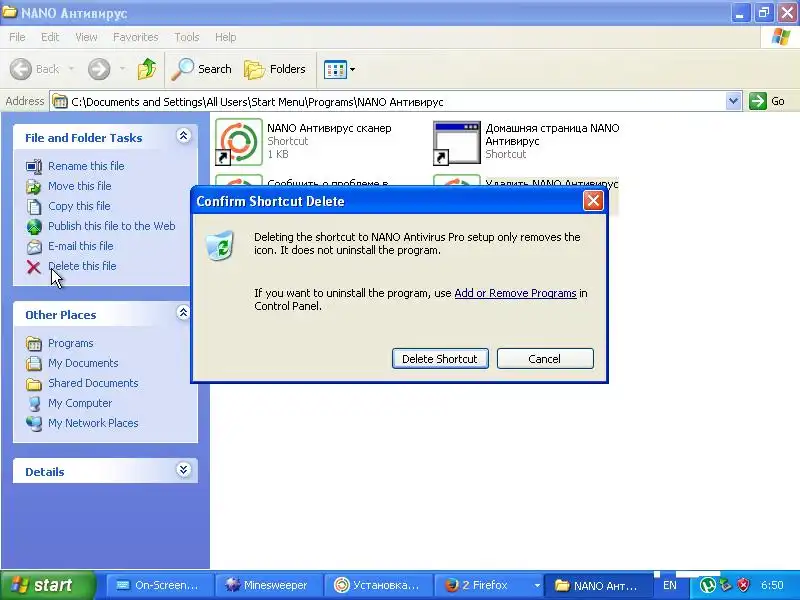Switch to Minesweeper taskbar button
Image resolution: width=800 pixels, height=600 pixels.
(x=269, y=585)
